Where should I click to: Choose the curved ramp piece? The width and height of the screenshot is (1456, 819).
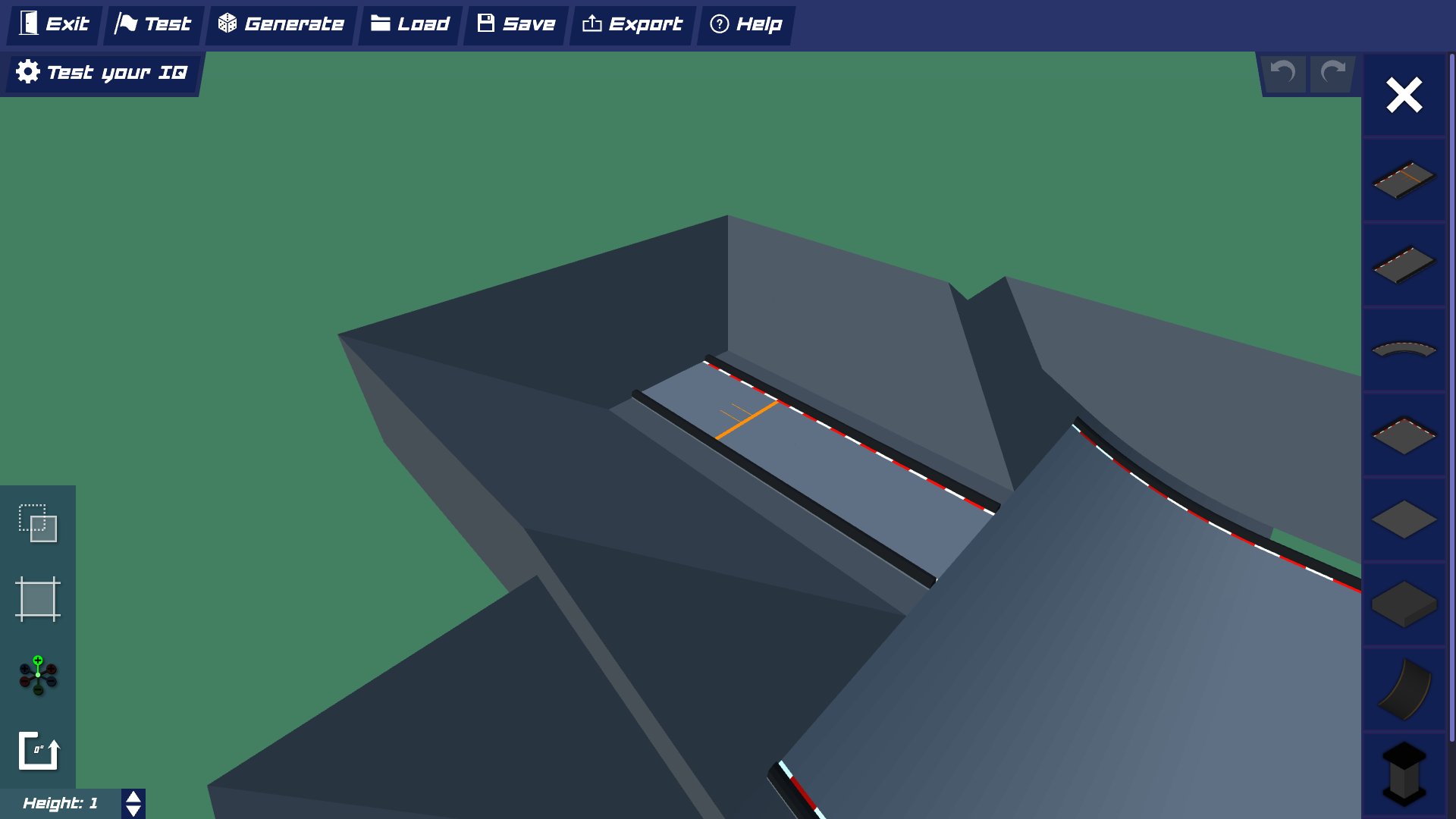coord(1404,689)
